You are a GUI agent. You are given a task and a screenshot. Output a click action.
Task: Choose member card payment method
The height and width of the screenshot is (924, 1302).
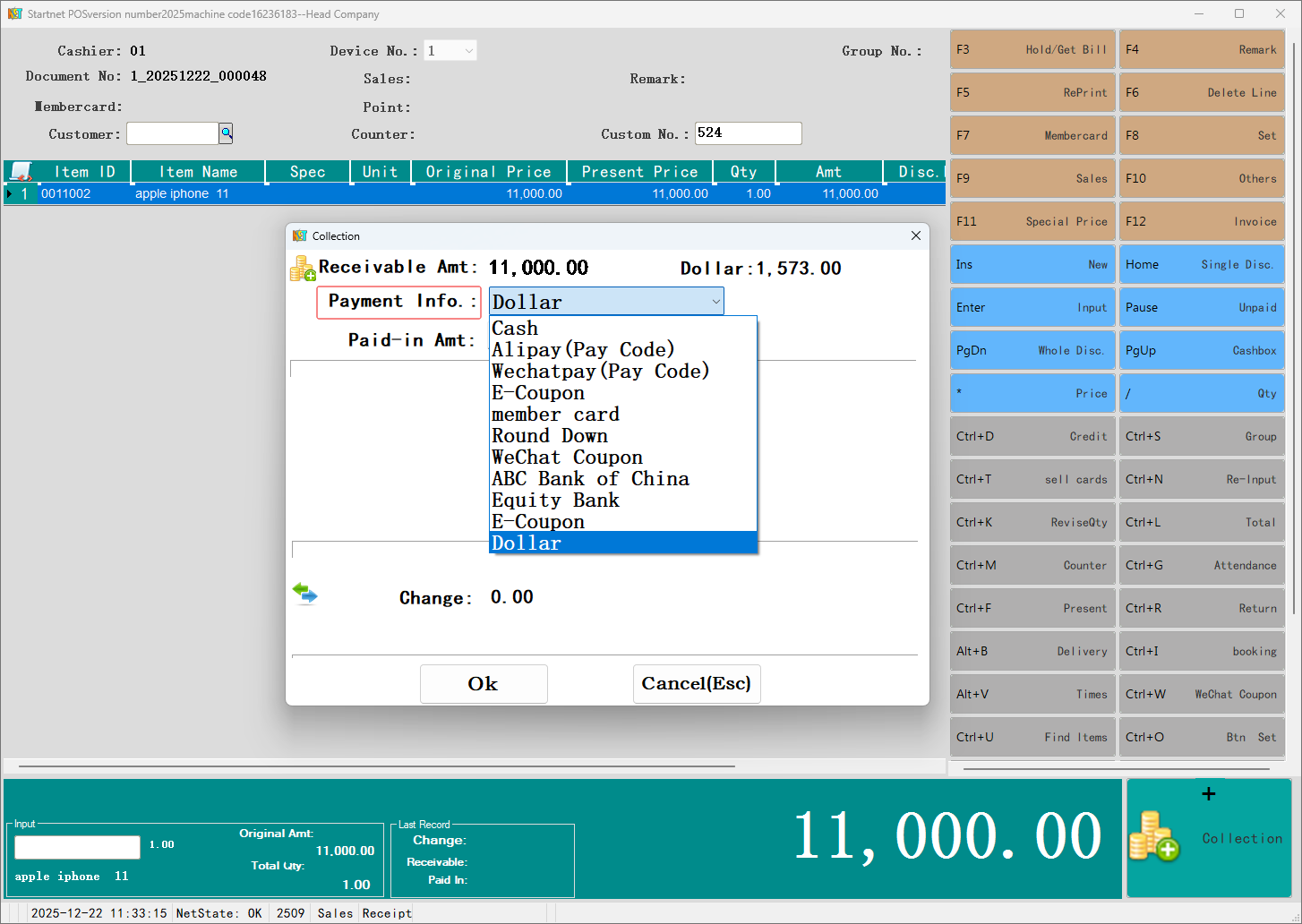[x=555, y=415]
